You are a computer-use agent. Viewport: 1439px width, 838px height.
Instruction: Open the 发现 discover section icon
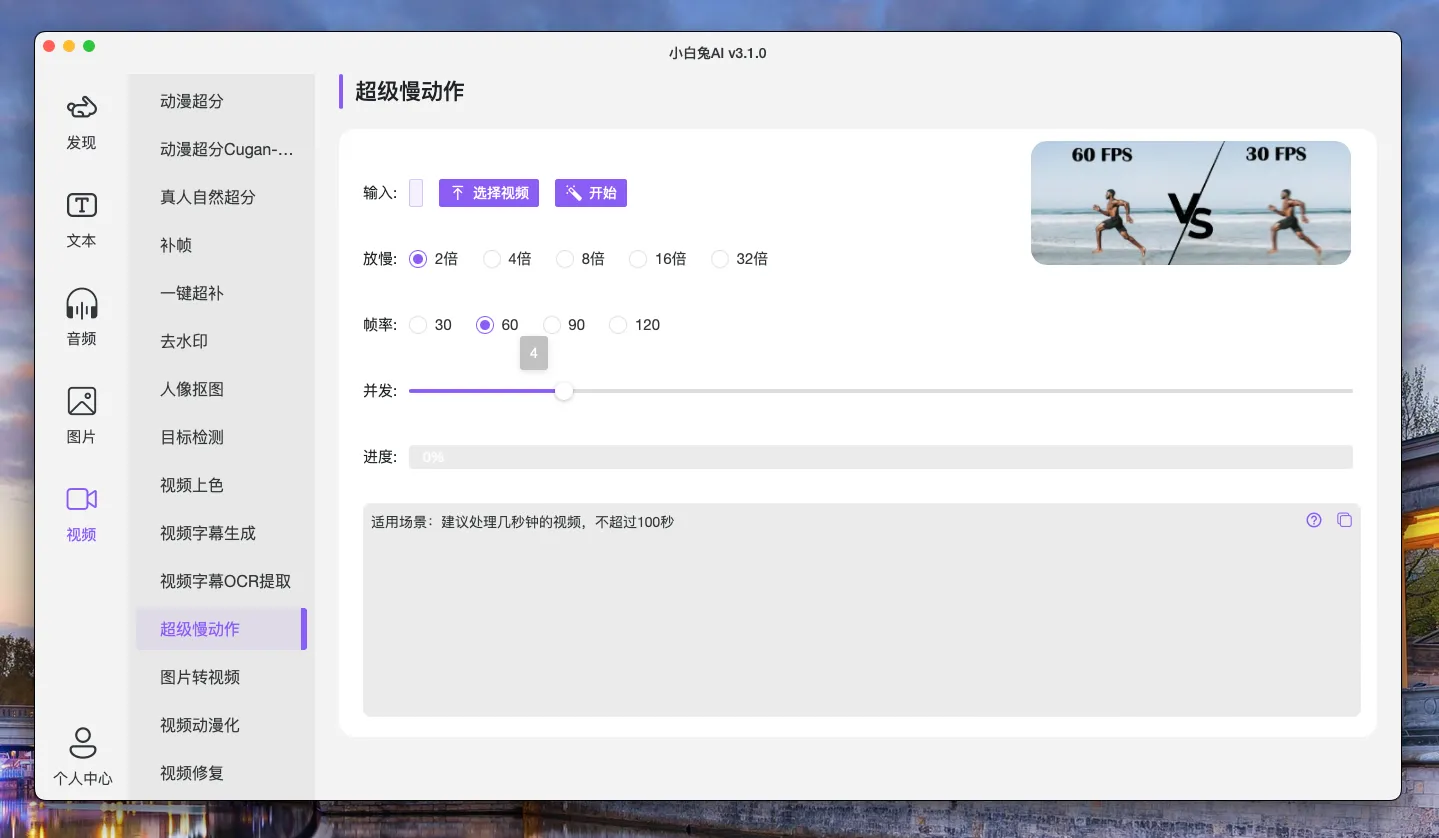(81, 108)
